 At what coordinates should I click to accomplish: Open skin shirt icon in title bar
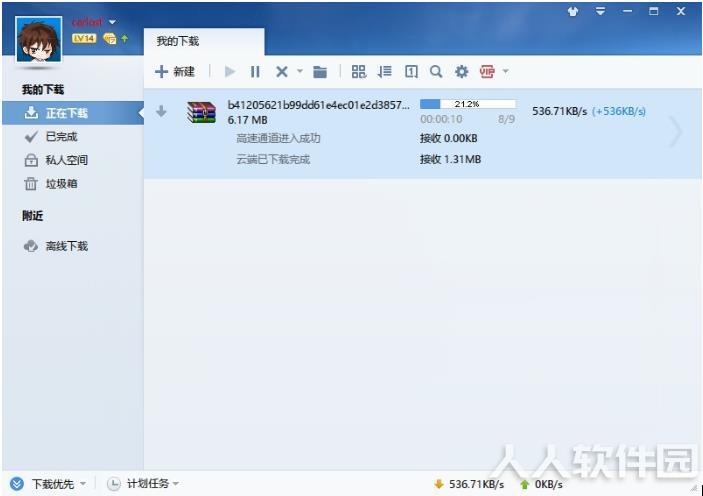click(x=573, y=12)
